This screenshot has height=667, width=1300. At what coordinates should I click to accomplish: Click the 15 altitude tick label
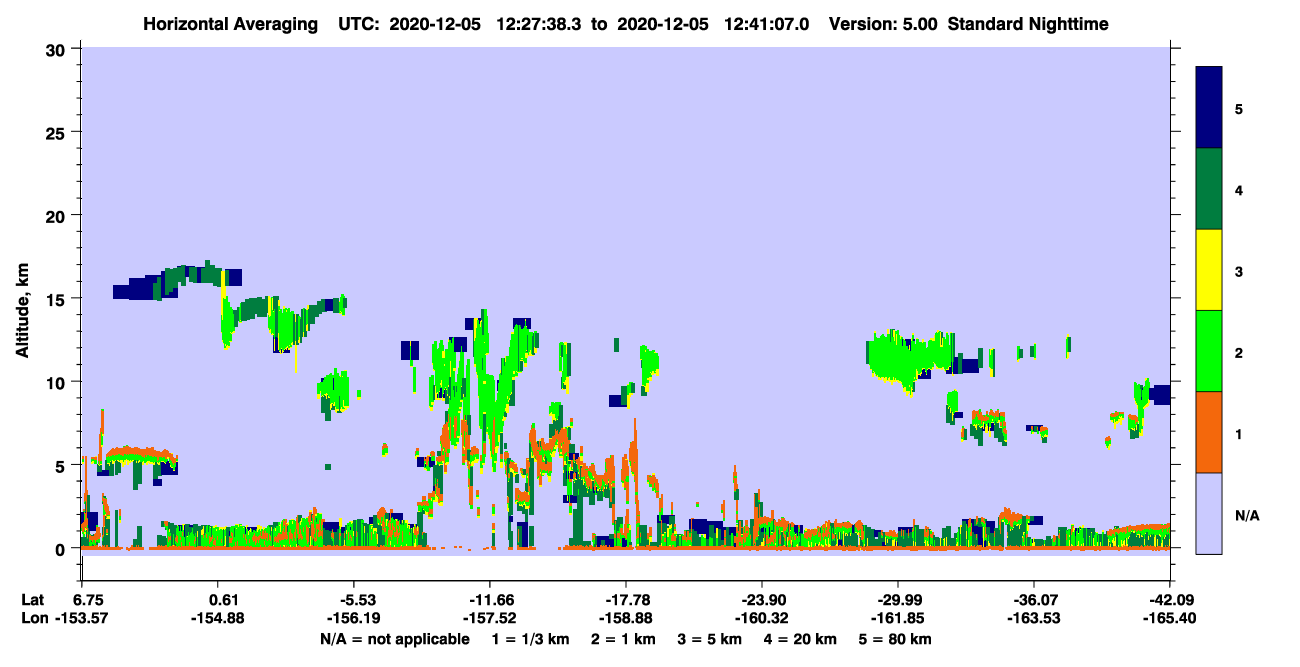pos(58,299)
